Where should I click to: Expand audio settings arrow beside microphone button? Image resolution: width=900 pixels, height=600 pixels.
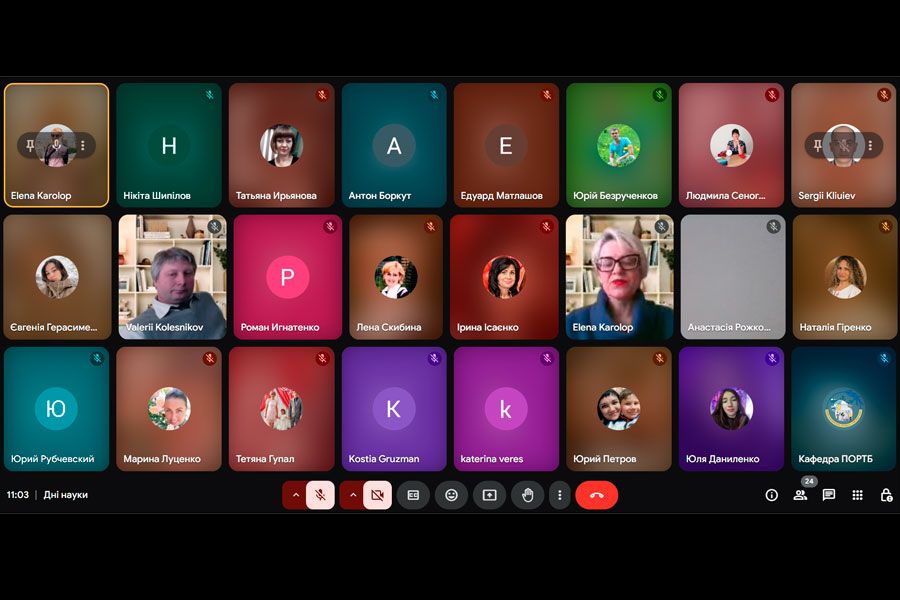pos(296,495)
